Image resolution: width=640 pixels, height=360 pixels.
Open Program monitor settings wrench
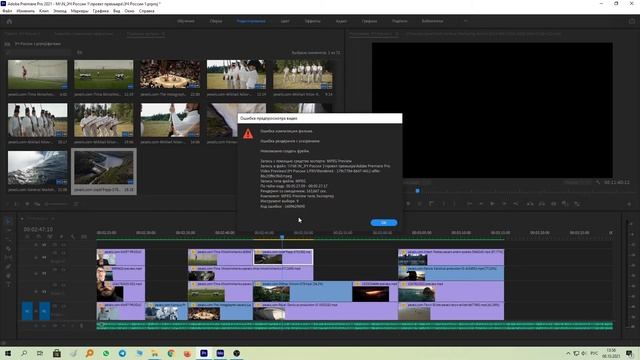coord(598,182)
